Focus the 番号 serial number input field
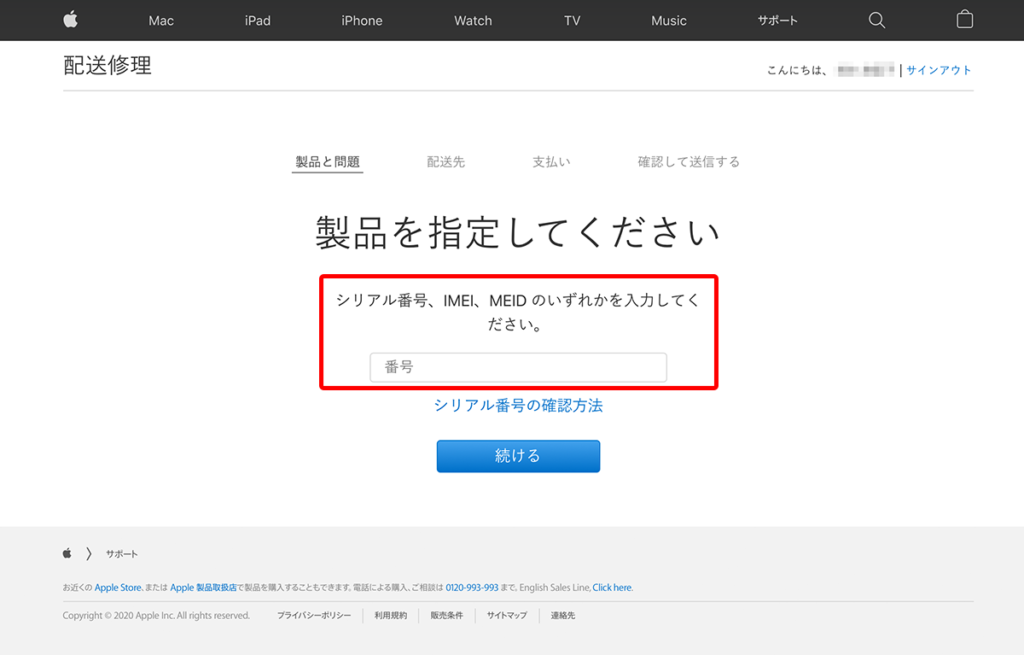The height and width of the screenshot is (655, 1024). pos(518,367)
